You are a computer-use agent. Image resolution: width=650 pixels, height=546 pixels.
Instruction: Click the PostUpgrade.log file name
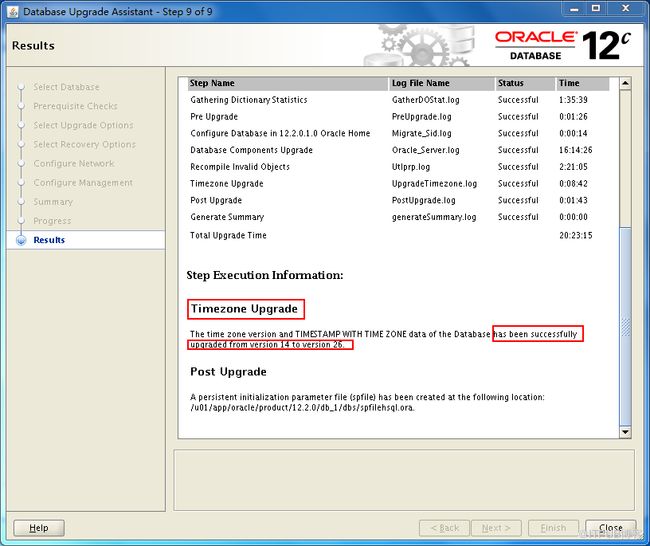point(424,200)
